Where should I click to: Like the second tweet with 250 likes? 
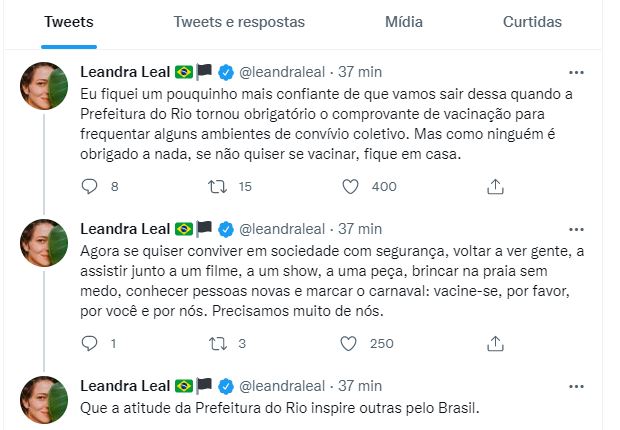tap(350, 343)
